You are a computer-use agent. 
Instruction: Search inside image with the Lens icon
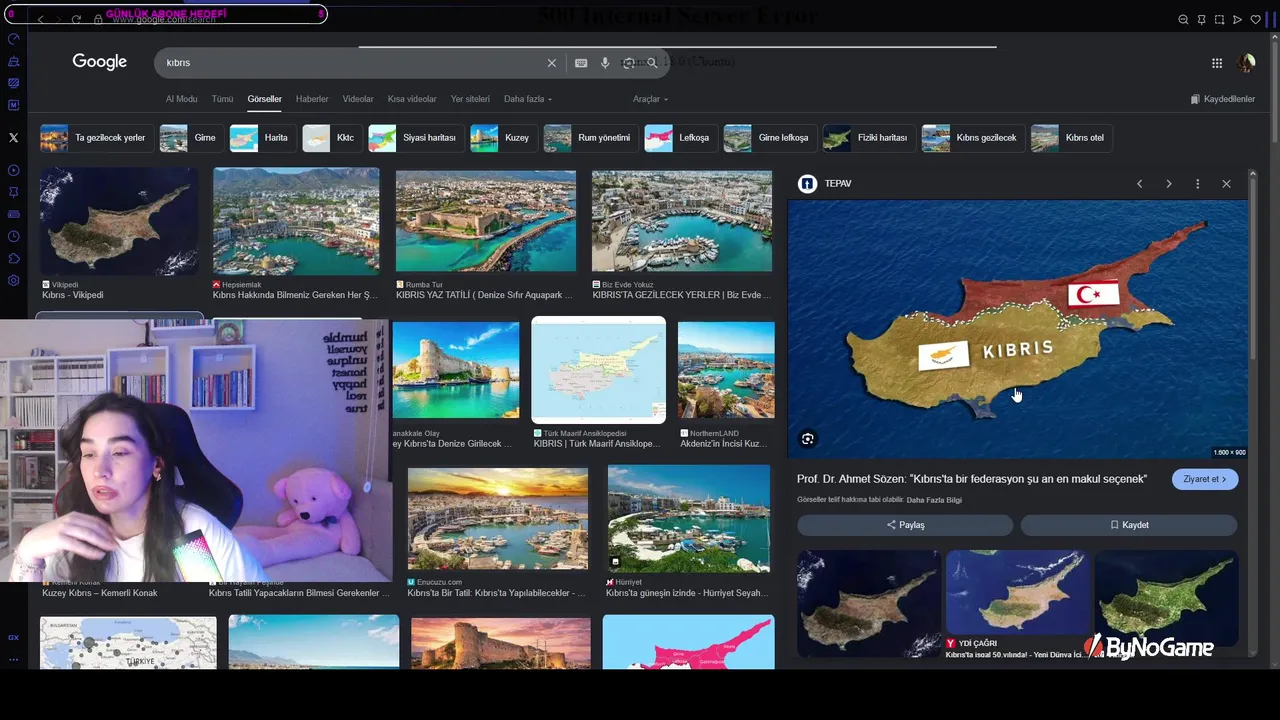[808, 438]
